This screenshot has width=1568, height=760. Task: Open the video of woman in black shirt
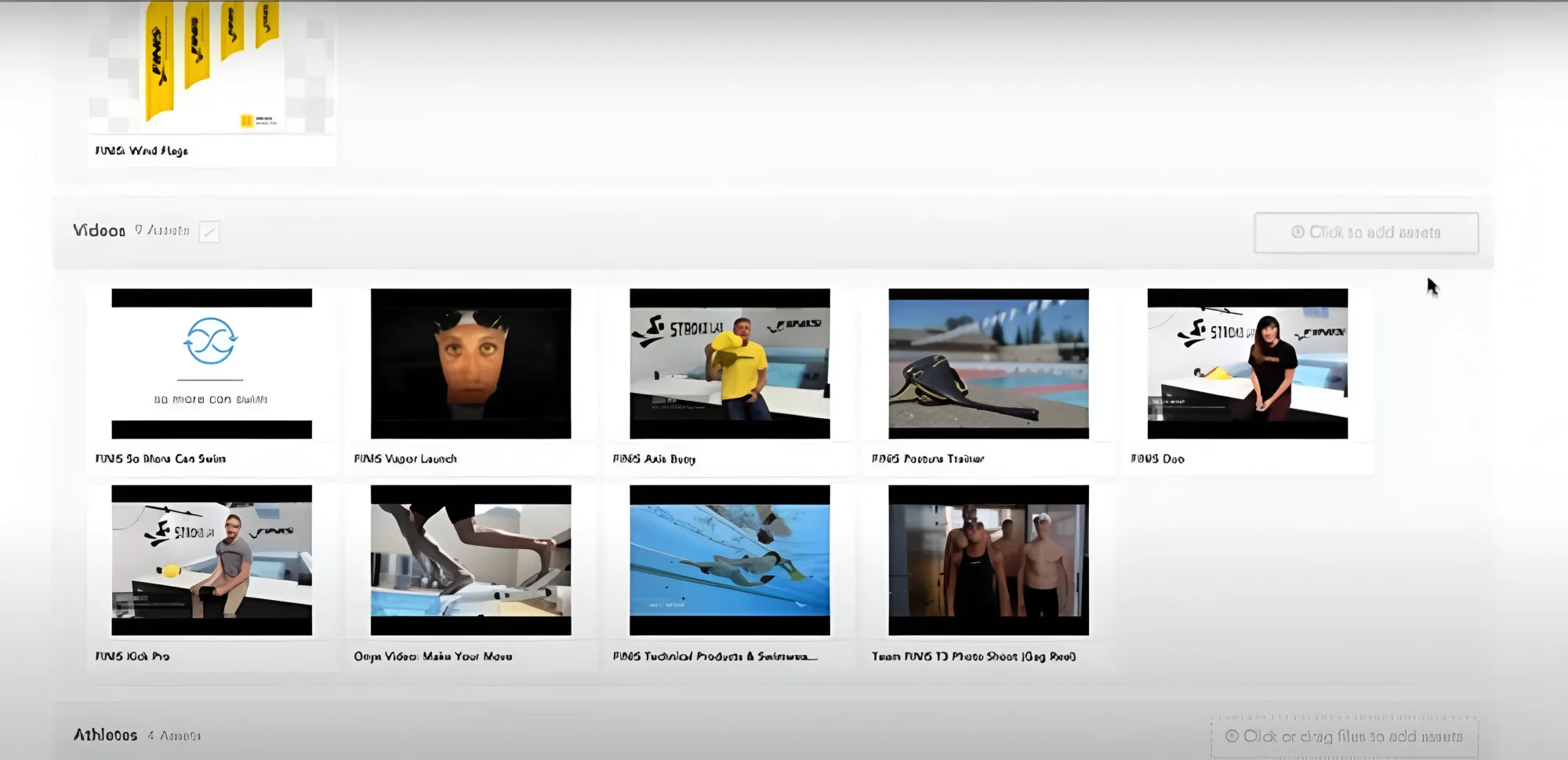click(x=1247, y=363)
